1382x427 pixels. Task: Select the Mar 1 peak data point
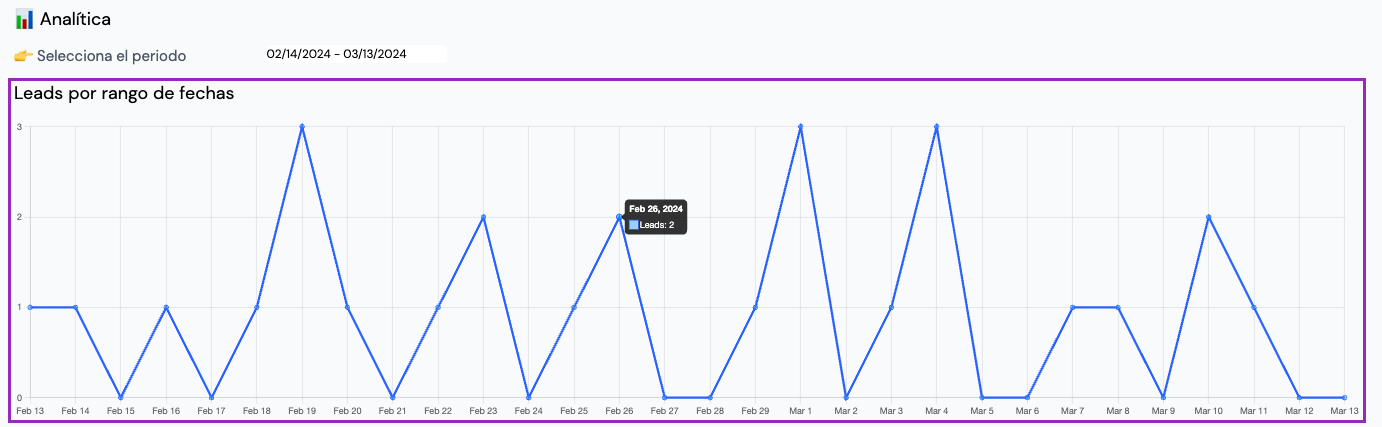(801, 127)
